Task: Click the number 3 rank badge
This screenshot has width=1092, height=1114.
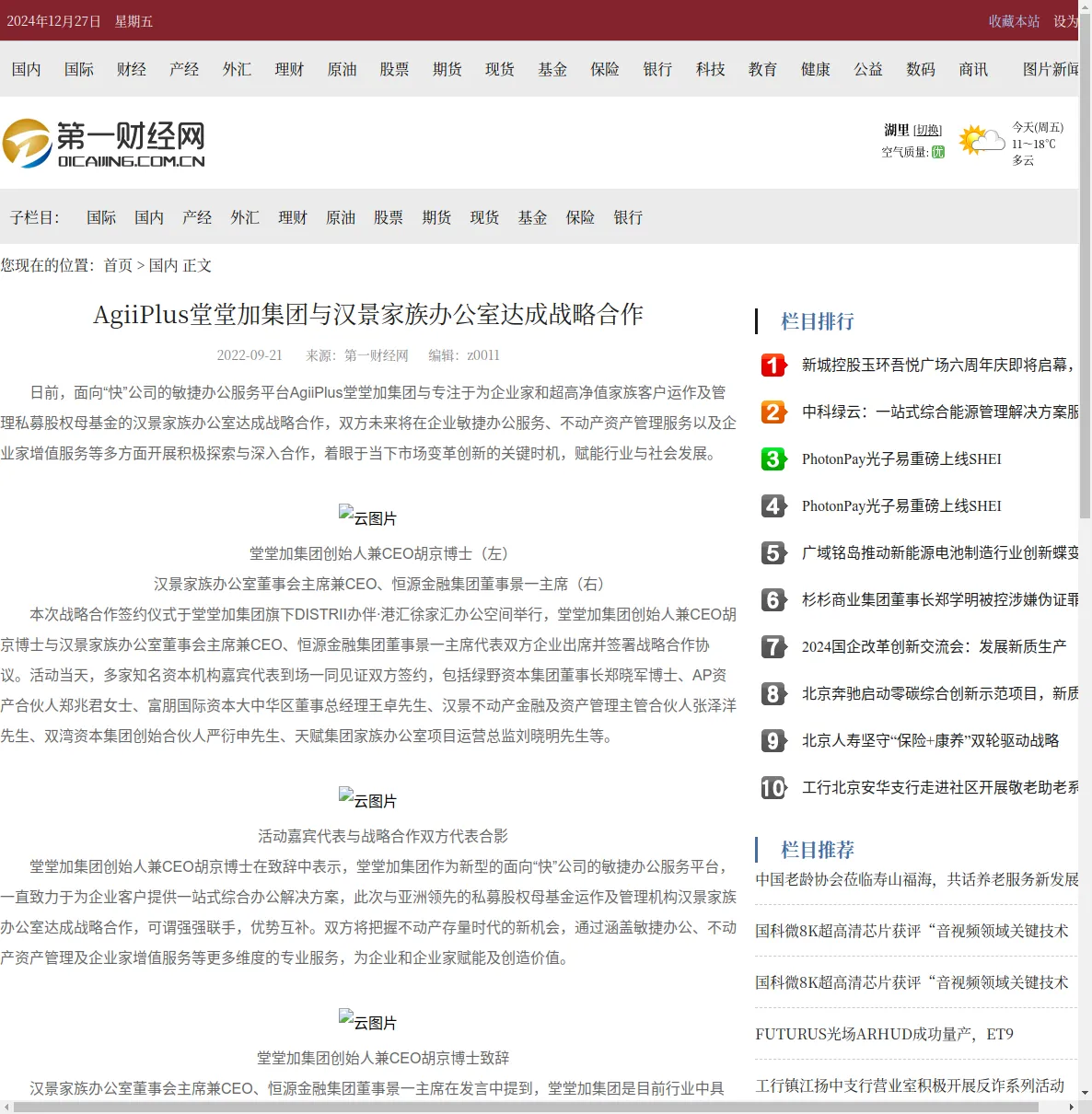Action: (773, 459)
